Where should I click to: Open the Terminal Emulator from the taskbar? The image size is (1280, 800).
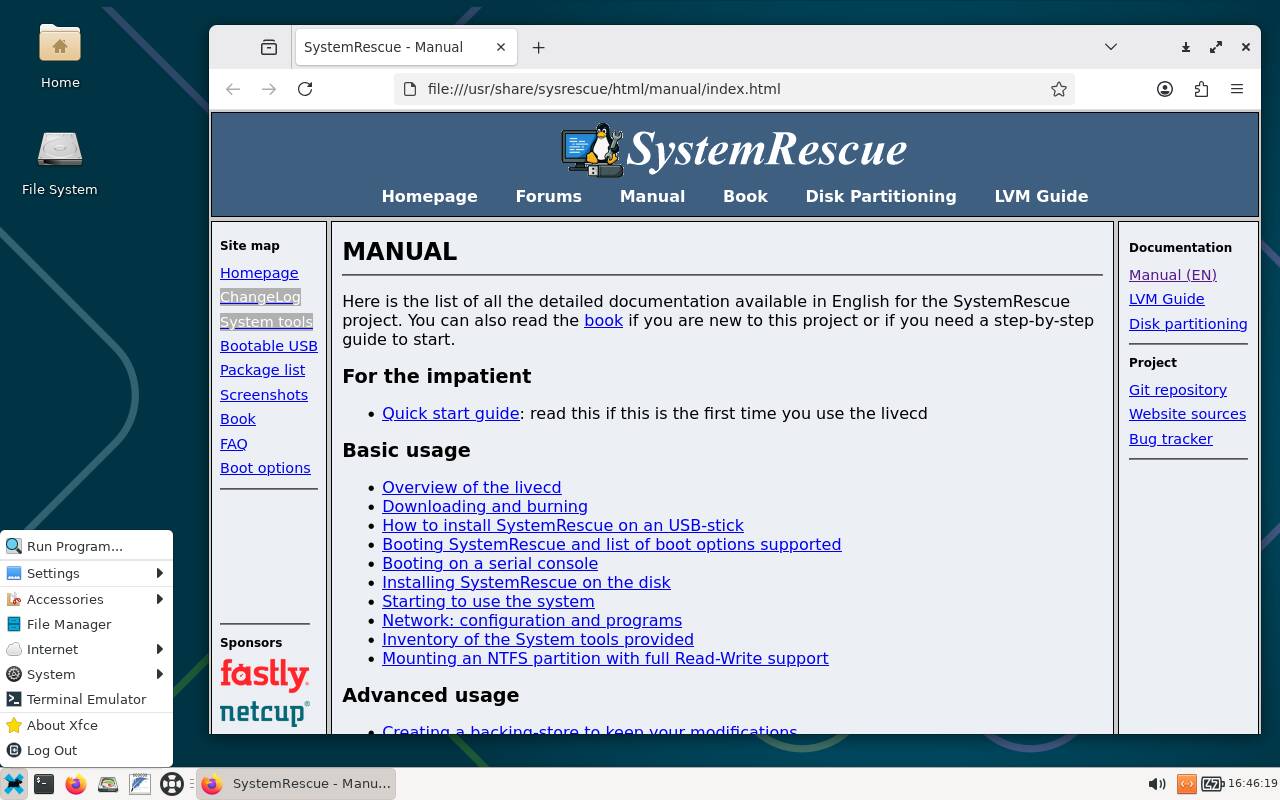point(44,783)
